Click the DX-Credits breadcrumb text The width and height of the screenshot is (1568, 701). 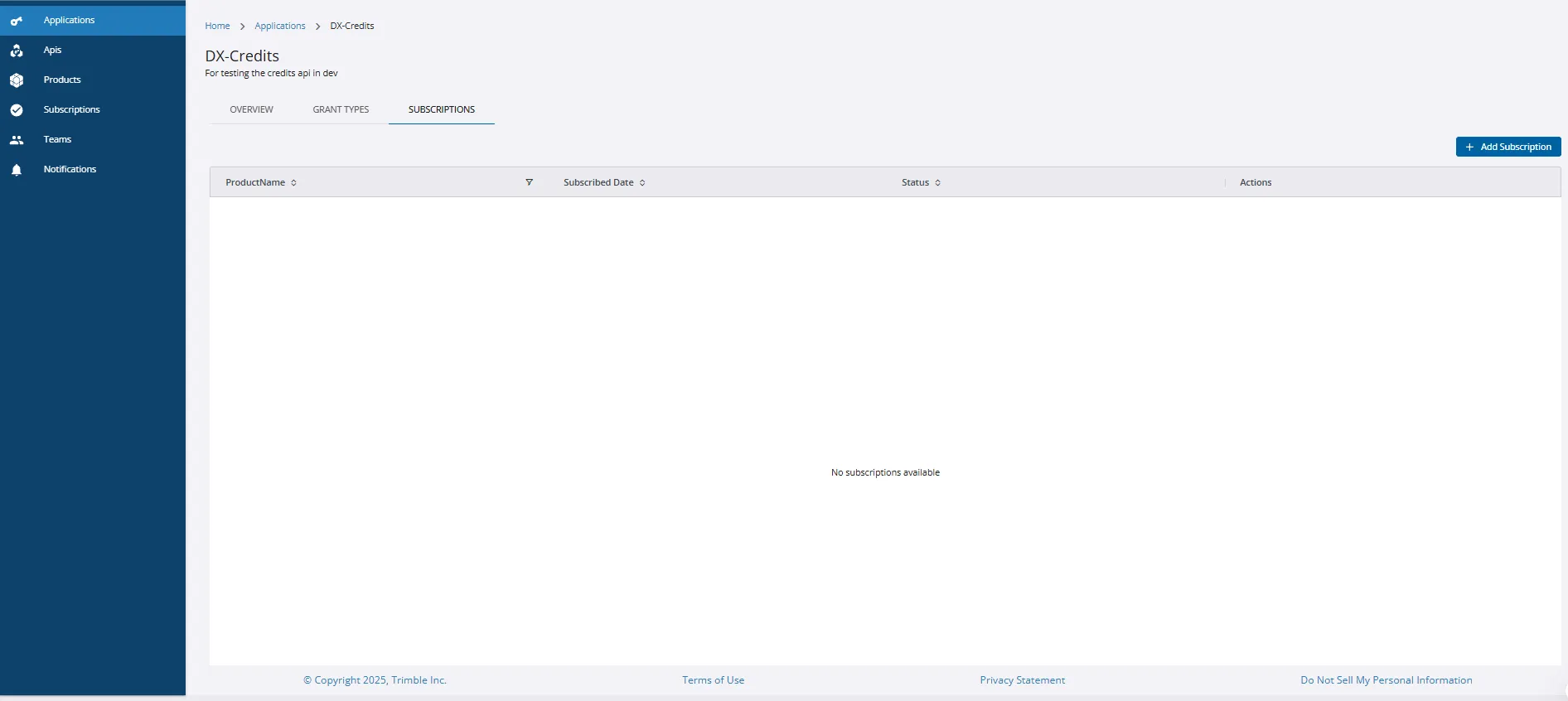(352, 26)
